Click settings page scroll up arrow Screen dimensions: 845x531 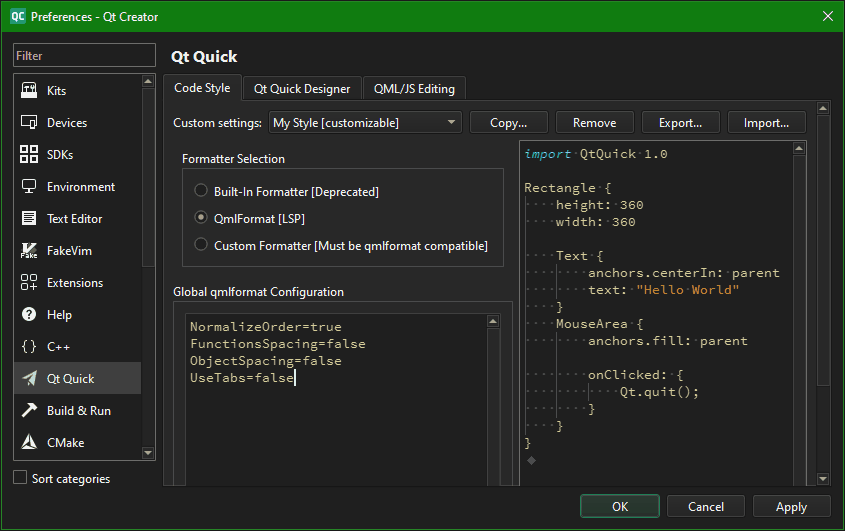point(823,108)
